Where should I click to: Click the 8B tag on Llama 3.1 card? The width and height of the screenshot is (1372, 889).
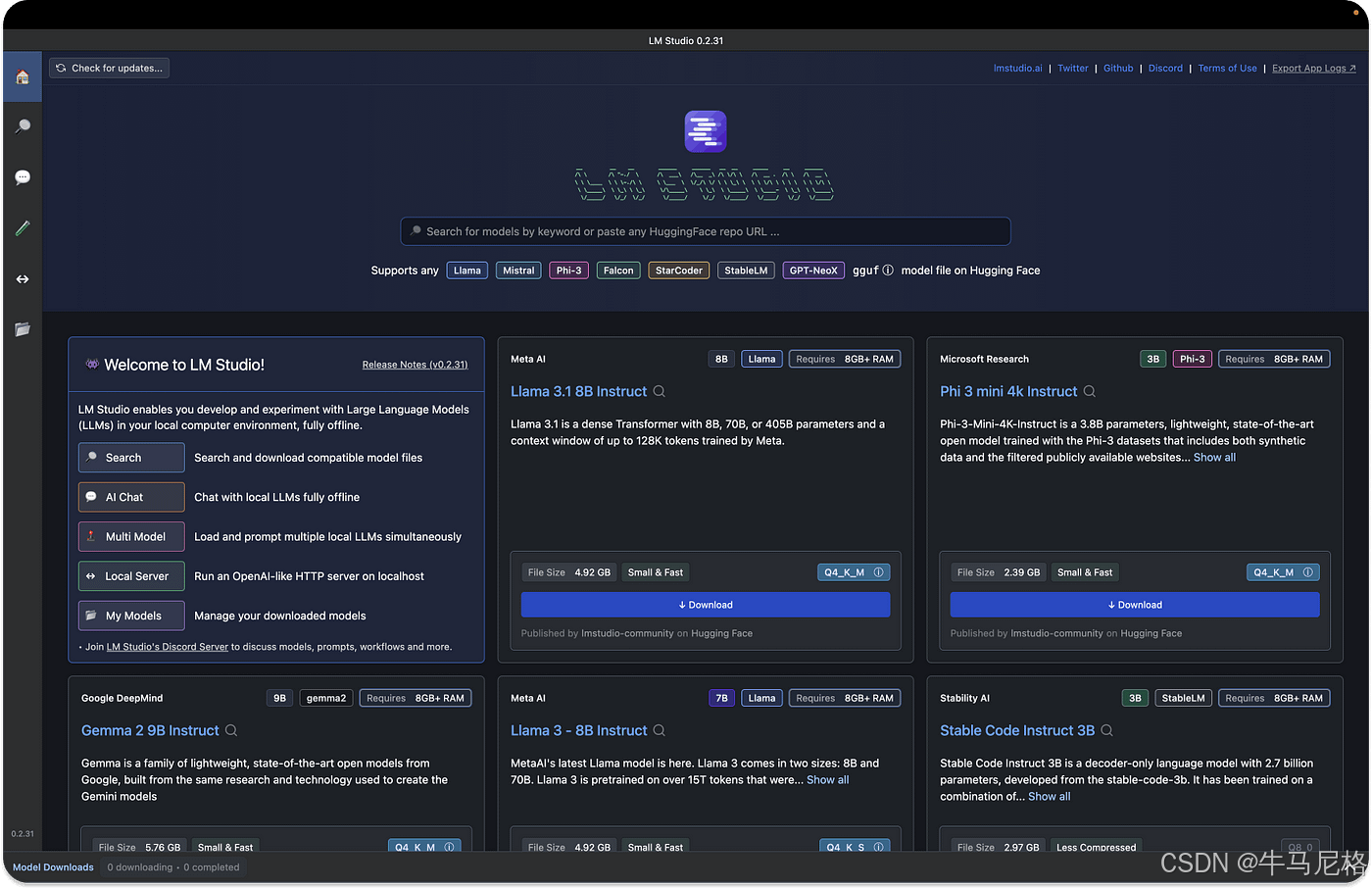(721, 359)
